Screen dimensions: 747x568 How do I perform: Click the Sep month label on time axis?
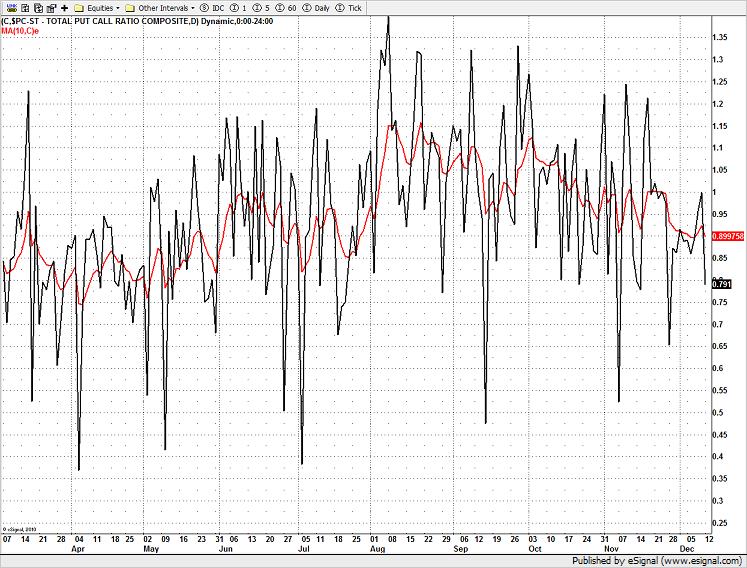pyautogui.click(x=461, y=549)
